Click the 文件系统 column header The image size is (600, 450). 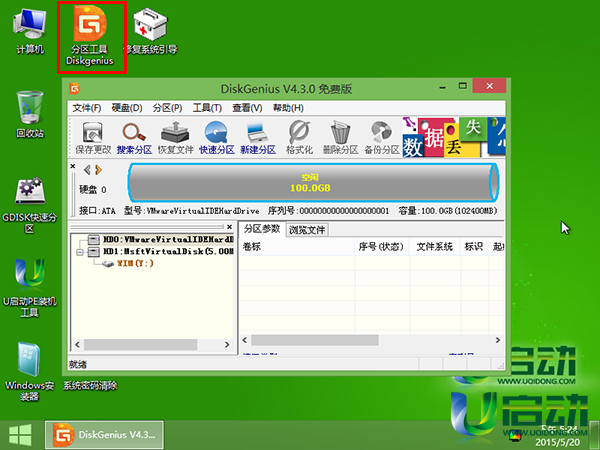coord(435,246)
